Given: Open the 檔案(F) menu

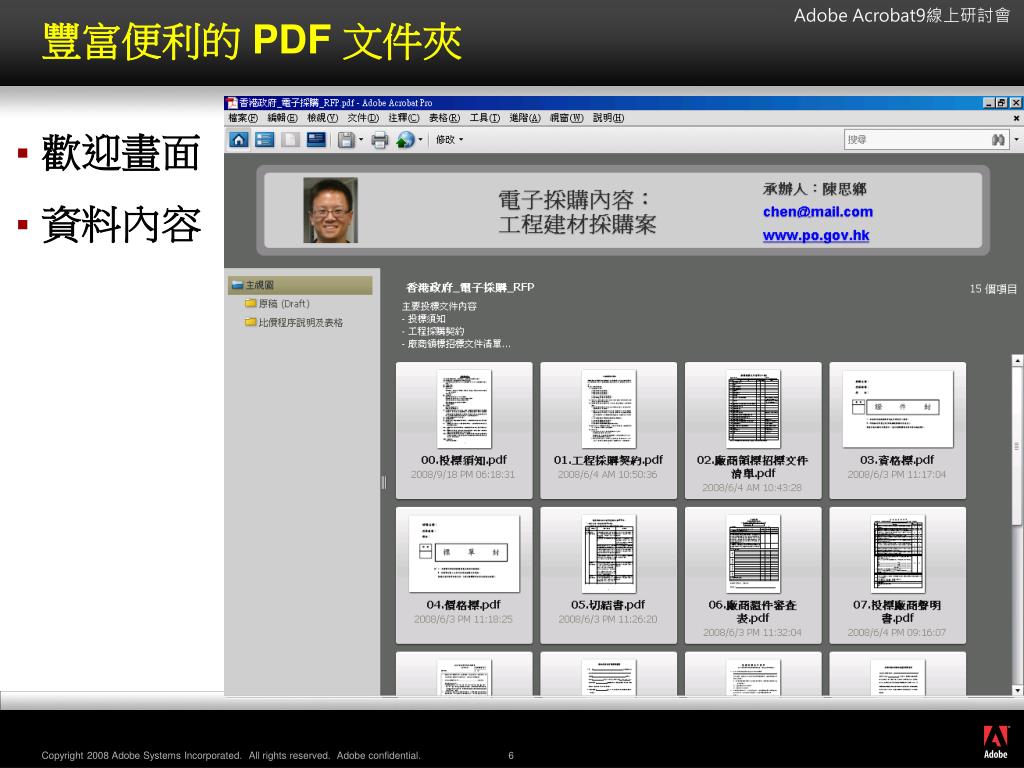Looking at the screenshot, I should point(243,118).
